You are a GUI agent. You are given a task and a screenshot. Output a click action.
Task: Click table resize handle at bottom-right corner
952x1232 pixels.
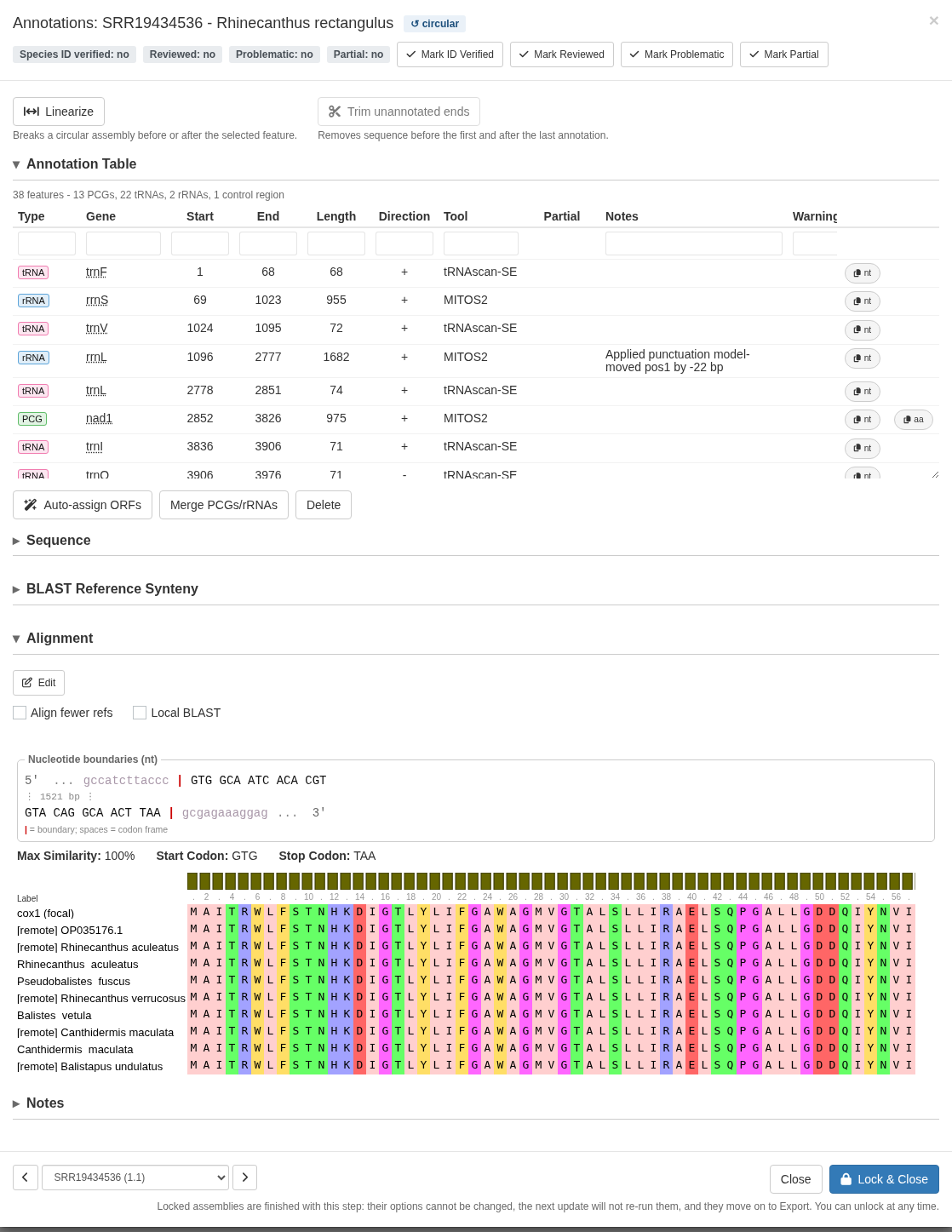(935, 474)
